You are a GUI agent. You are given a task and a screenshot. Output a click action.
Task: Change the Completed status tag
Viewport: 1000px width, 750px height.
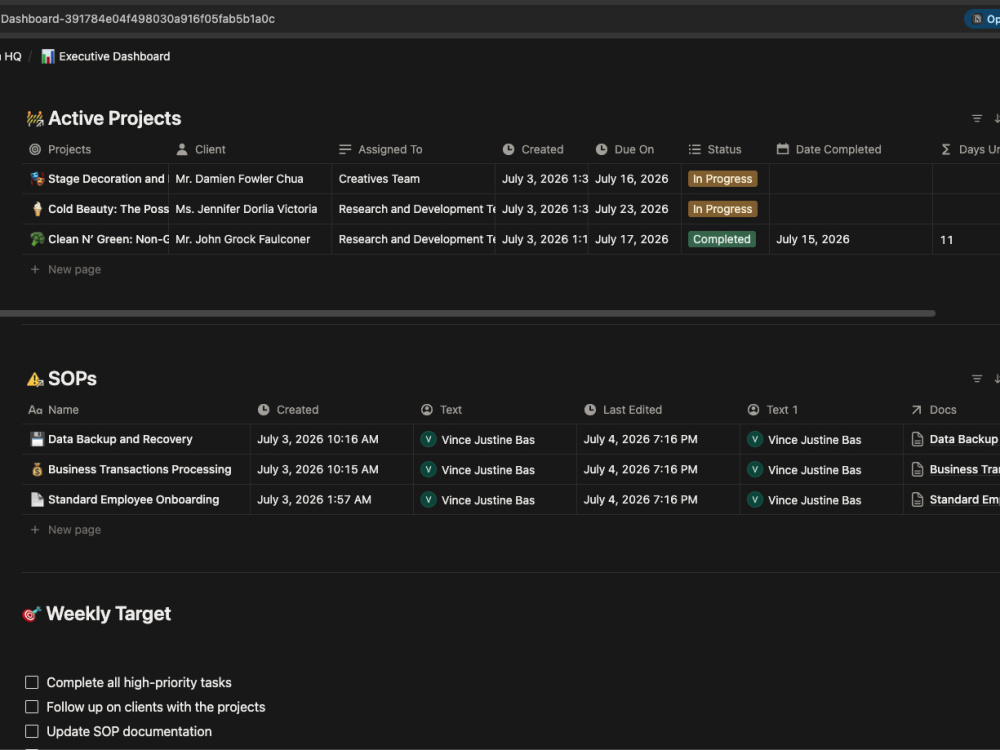tap(721, 239)
